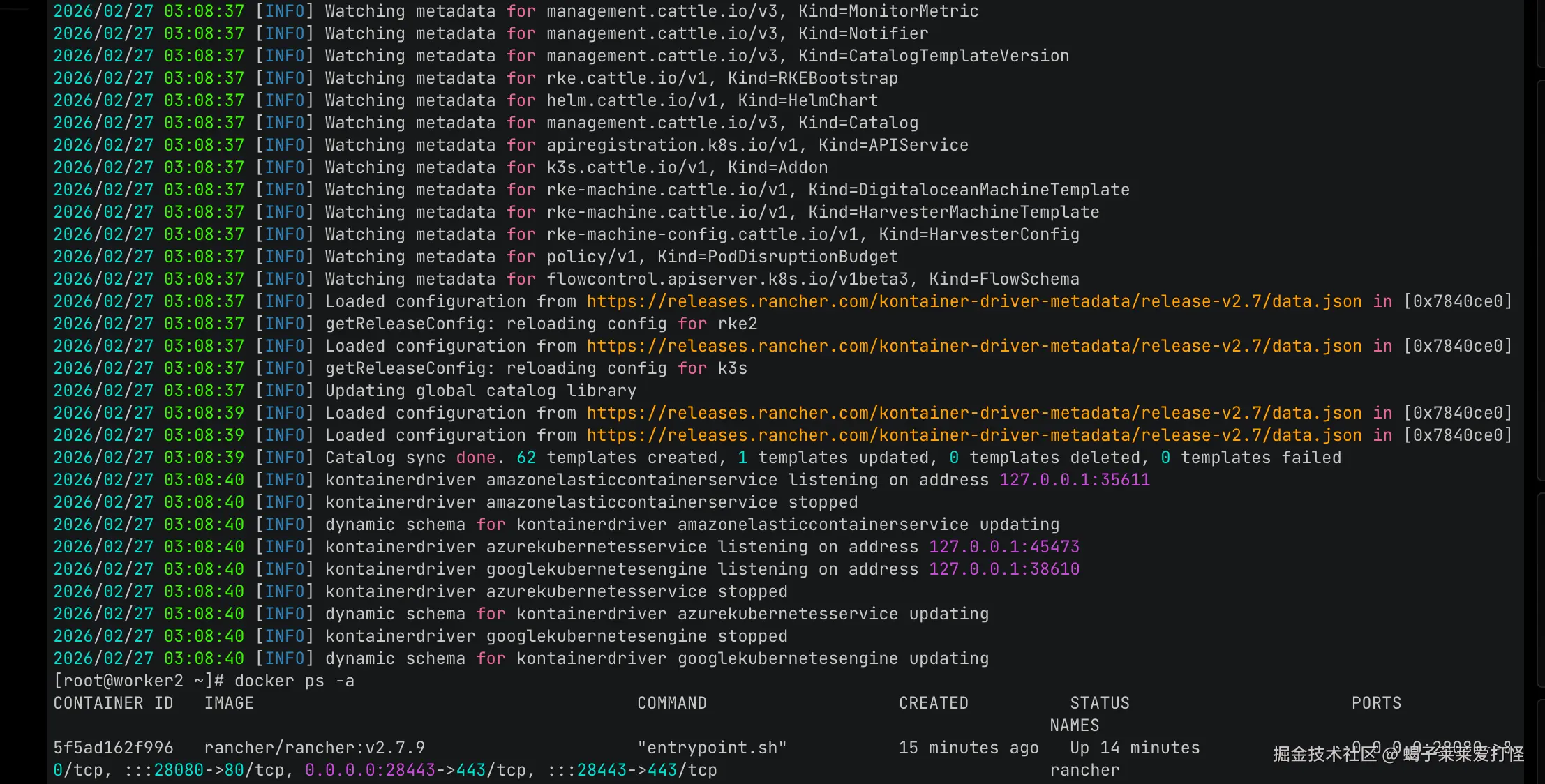Click Kind=PodDisruptionBudget in the log
Screen dimensions: 1545x784
point(777,257)
